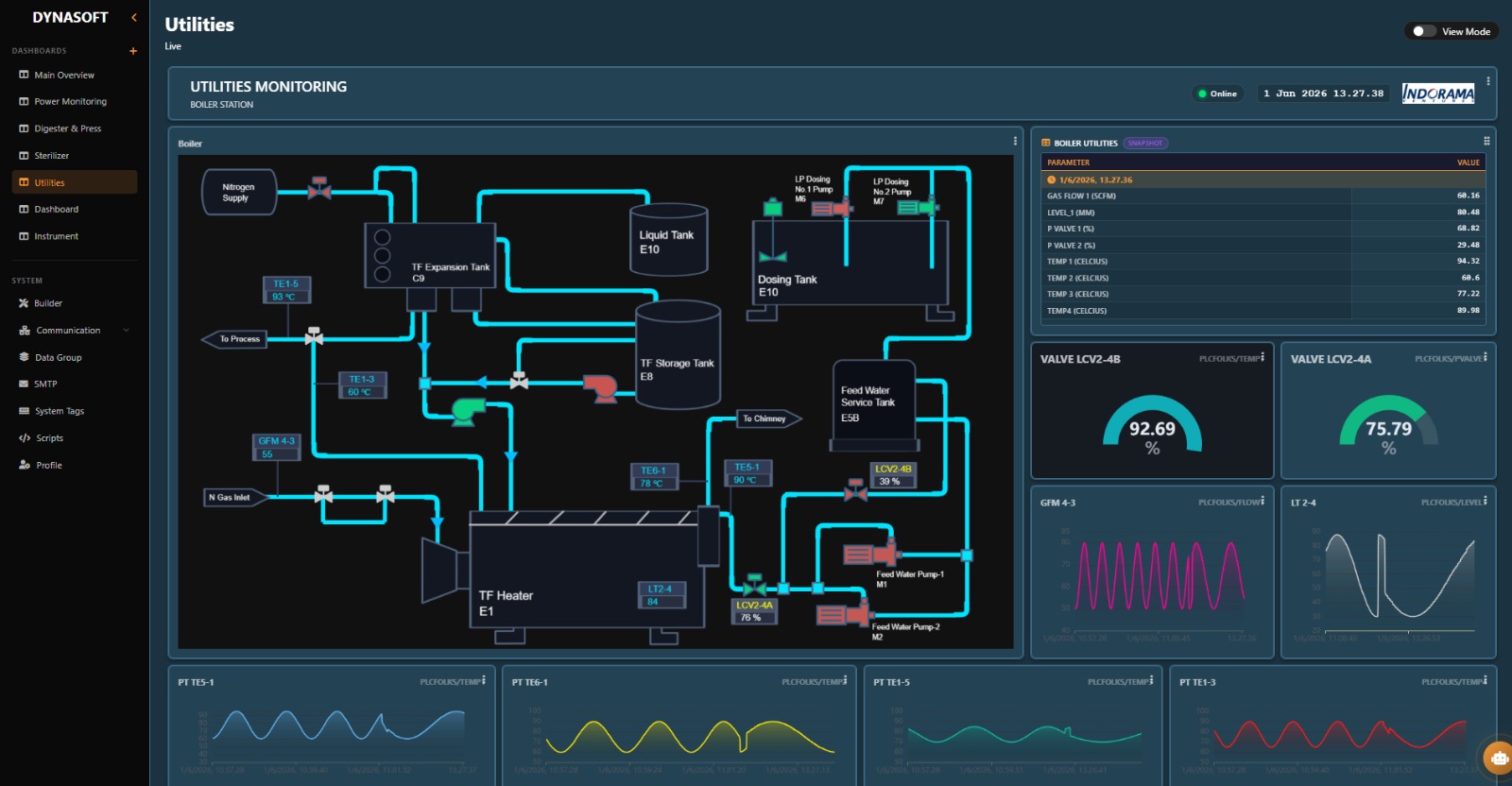Click the TE1-5 temperature tag
Screen dimensions: 1512x786
click(285, 290)
